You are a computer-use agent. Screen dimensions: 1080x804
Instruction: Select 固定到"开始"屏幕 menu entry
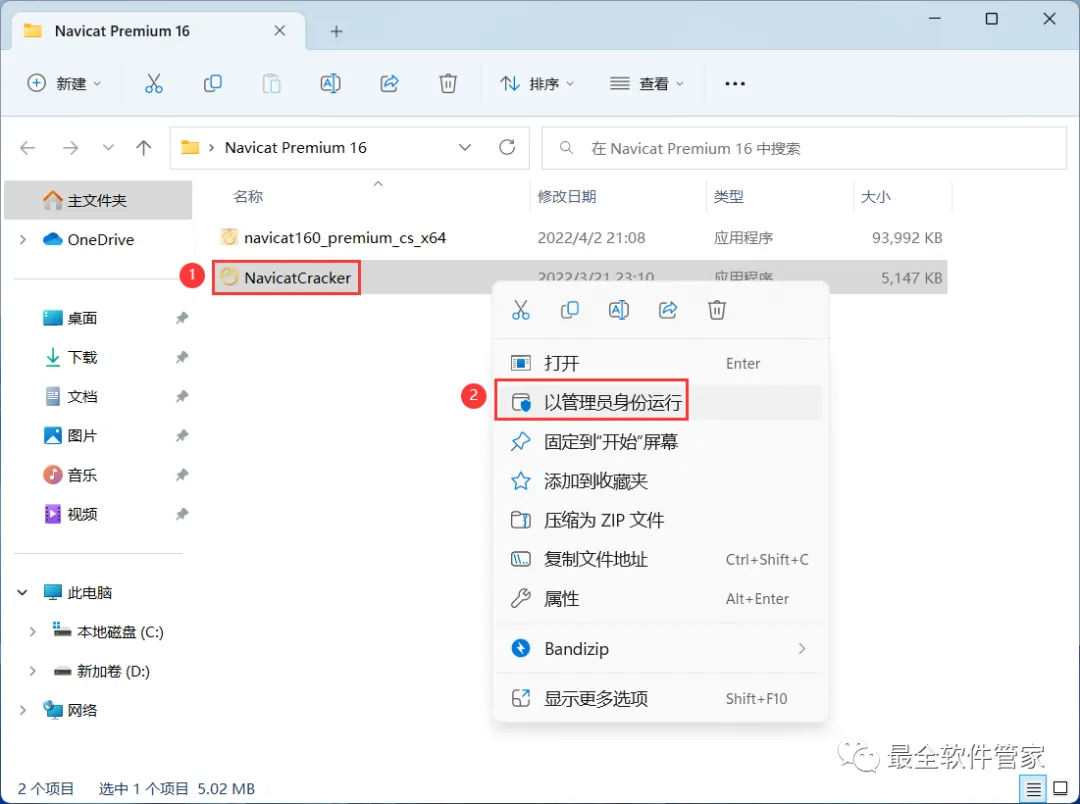tap(661, 442)
